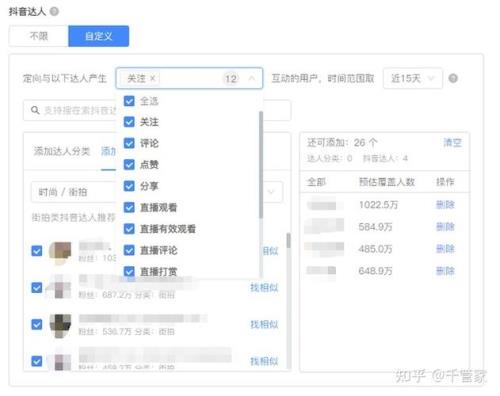
Task: Click the help icon next to 抖音达人
Action: 54,11
